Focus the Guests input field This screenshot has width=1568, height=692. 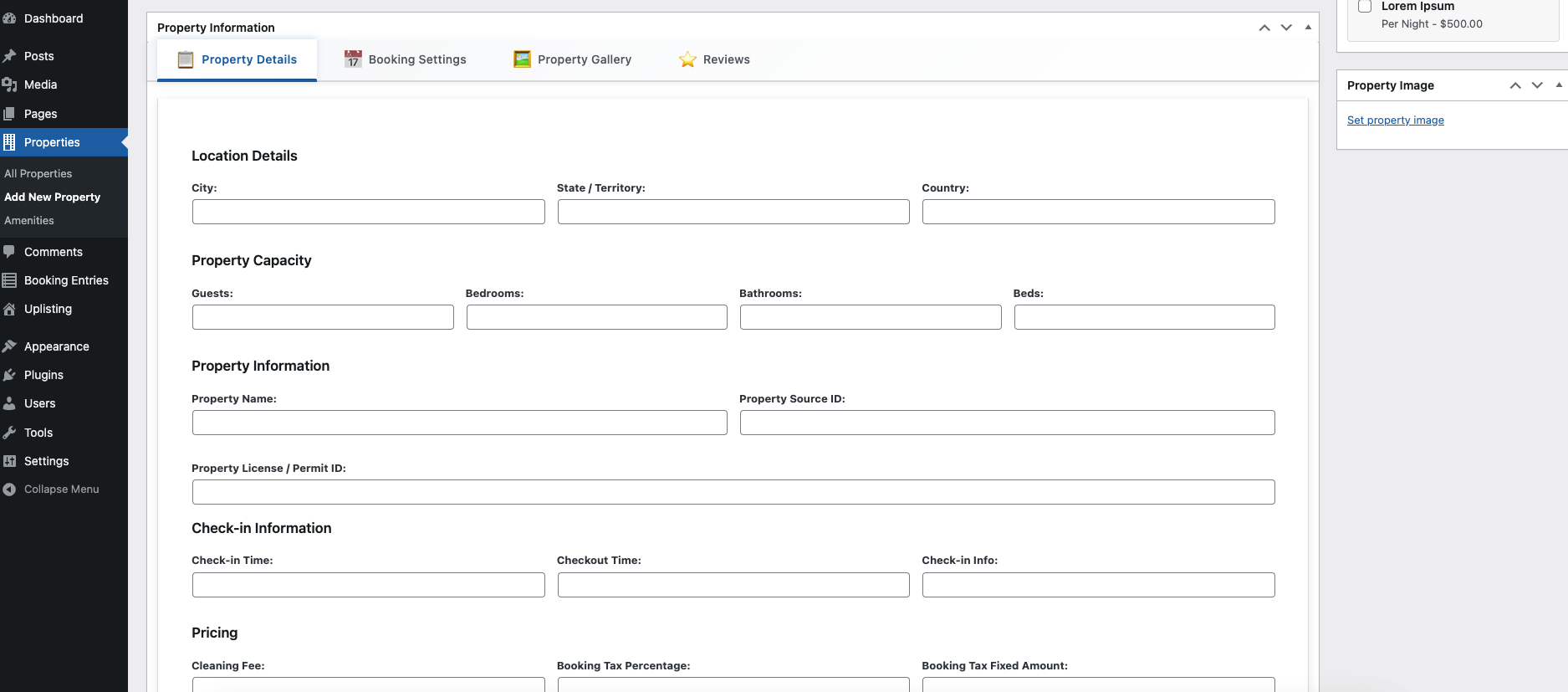[323, 317]
